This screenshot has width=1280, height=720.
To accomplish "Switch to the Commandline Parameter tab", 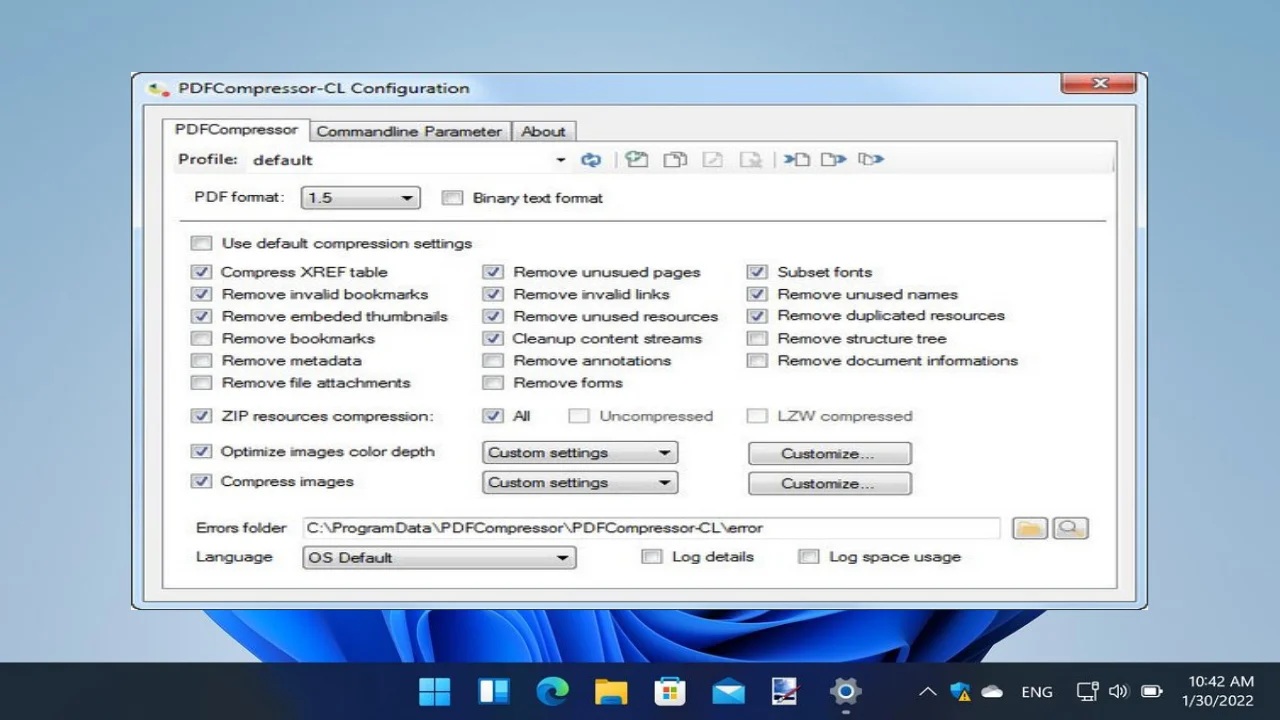I will point(409,131).
